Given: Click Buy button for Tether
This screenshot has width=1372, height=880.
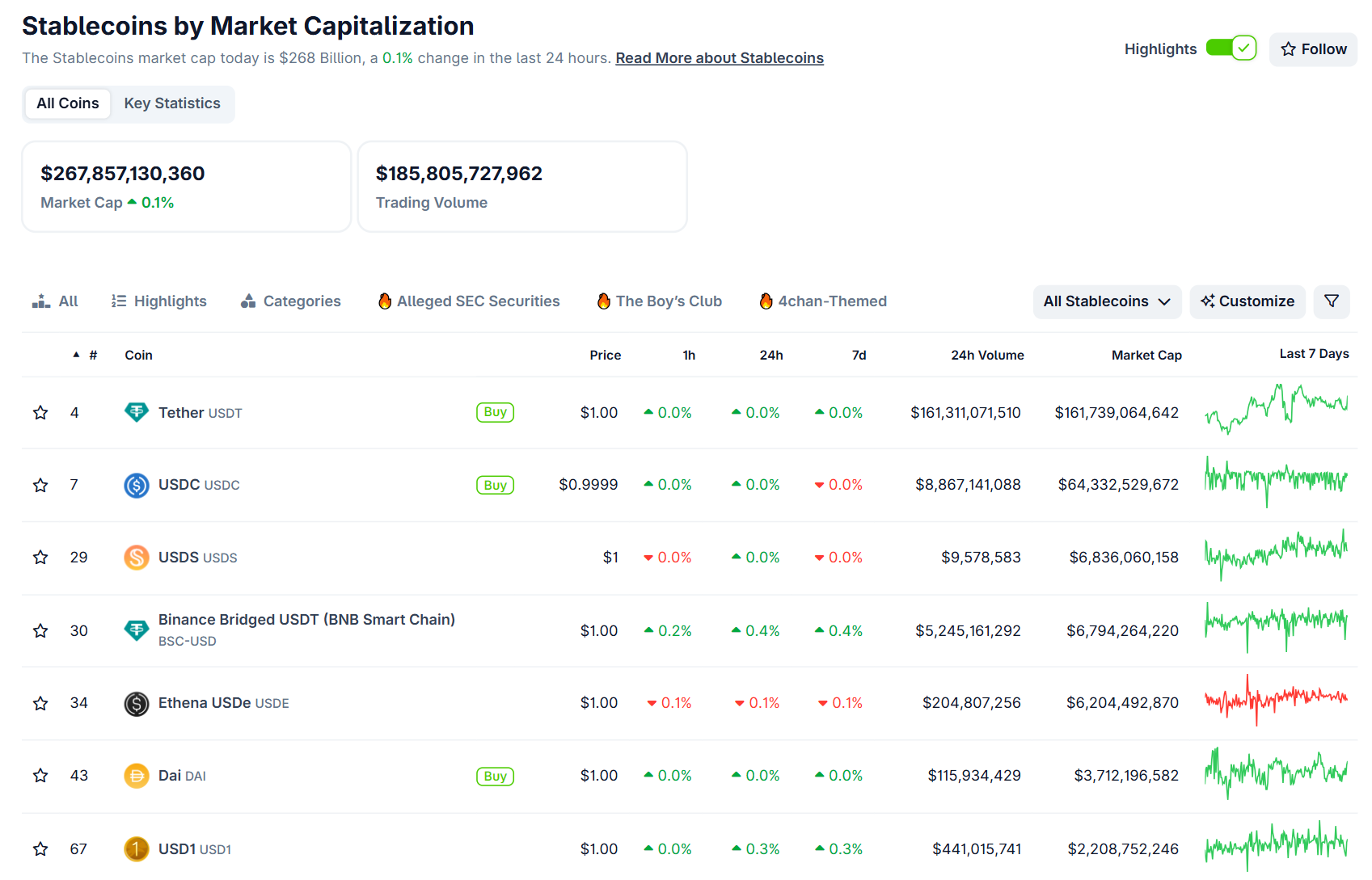Looking at the screenshot, I should click(x=495, y=412).
